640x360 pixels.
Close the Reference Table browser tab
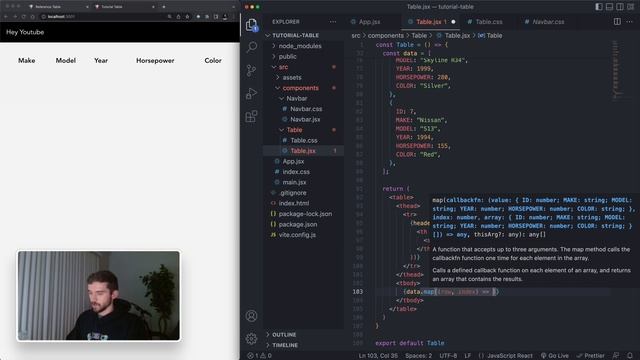pos(87,7)
